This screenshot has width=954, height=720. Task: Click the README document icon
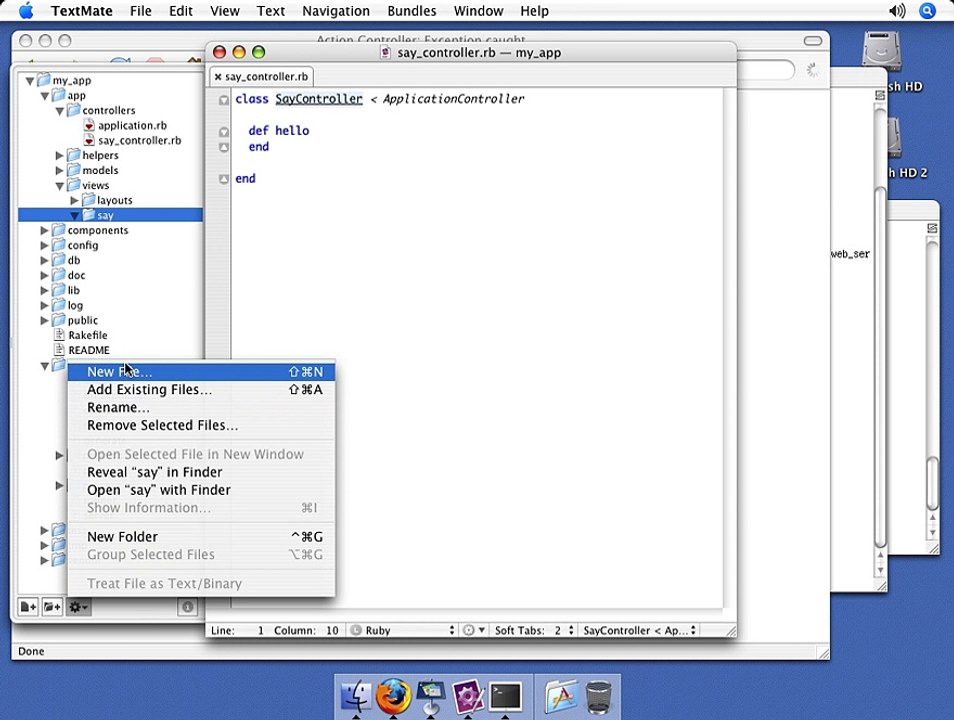tap(59, 350)
